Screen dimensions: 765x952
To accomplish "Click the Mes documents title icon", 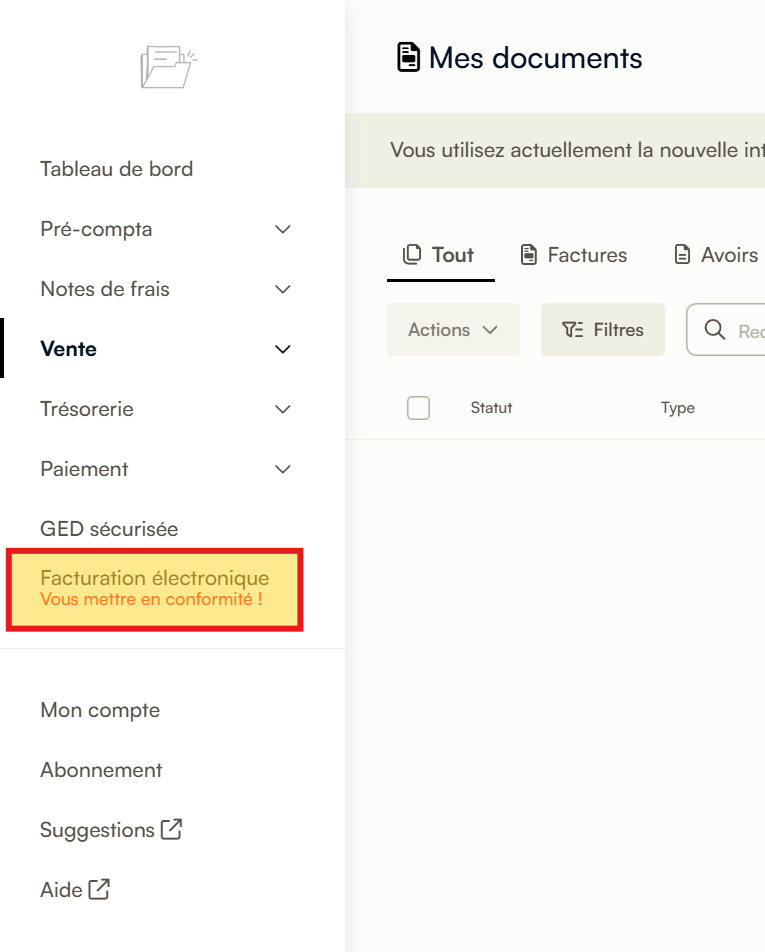I will 408,57.
